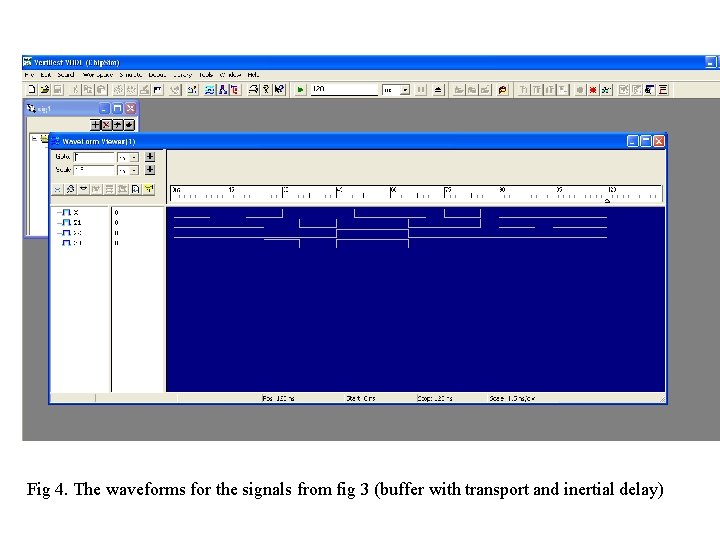Image resolution: width=720 pixels, height=540 pixels.
Task: Click the Paste clipboard toolbar icon
Action: [x=101, y=90]
